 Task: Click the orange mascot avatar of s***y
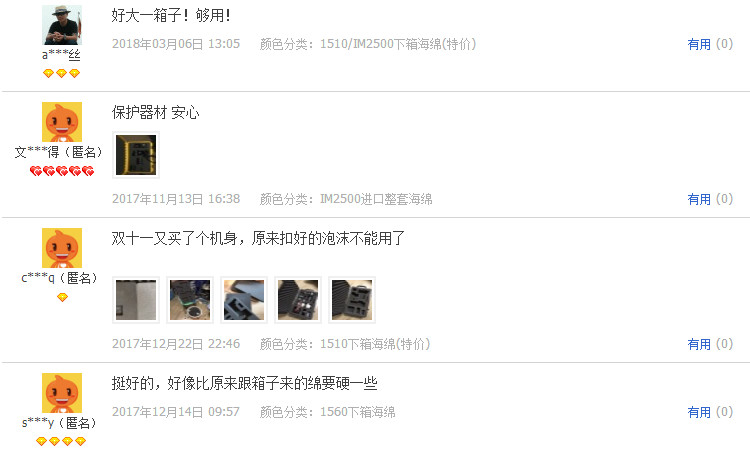point(62,393)
